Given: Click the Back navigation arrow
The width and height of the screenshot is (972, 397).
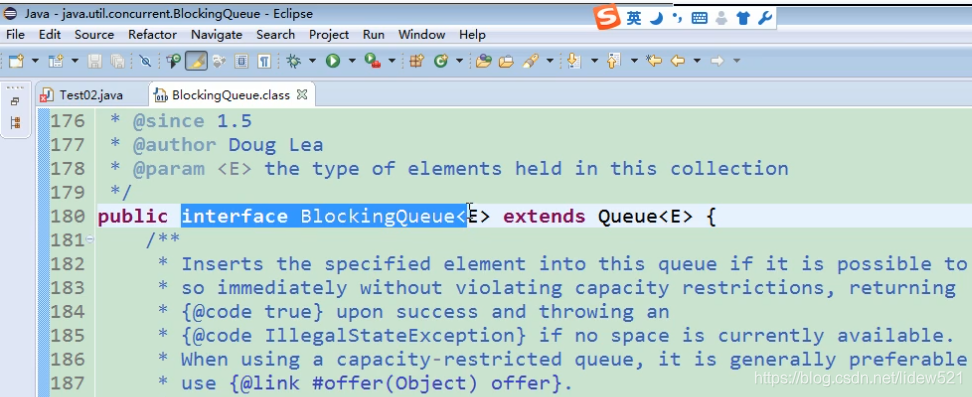Looking at the screenshot, I should coord(678,61).
